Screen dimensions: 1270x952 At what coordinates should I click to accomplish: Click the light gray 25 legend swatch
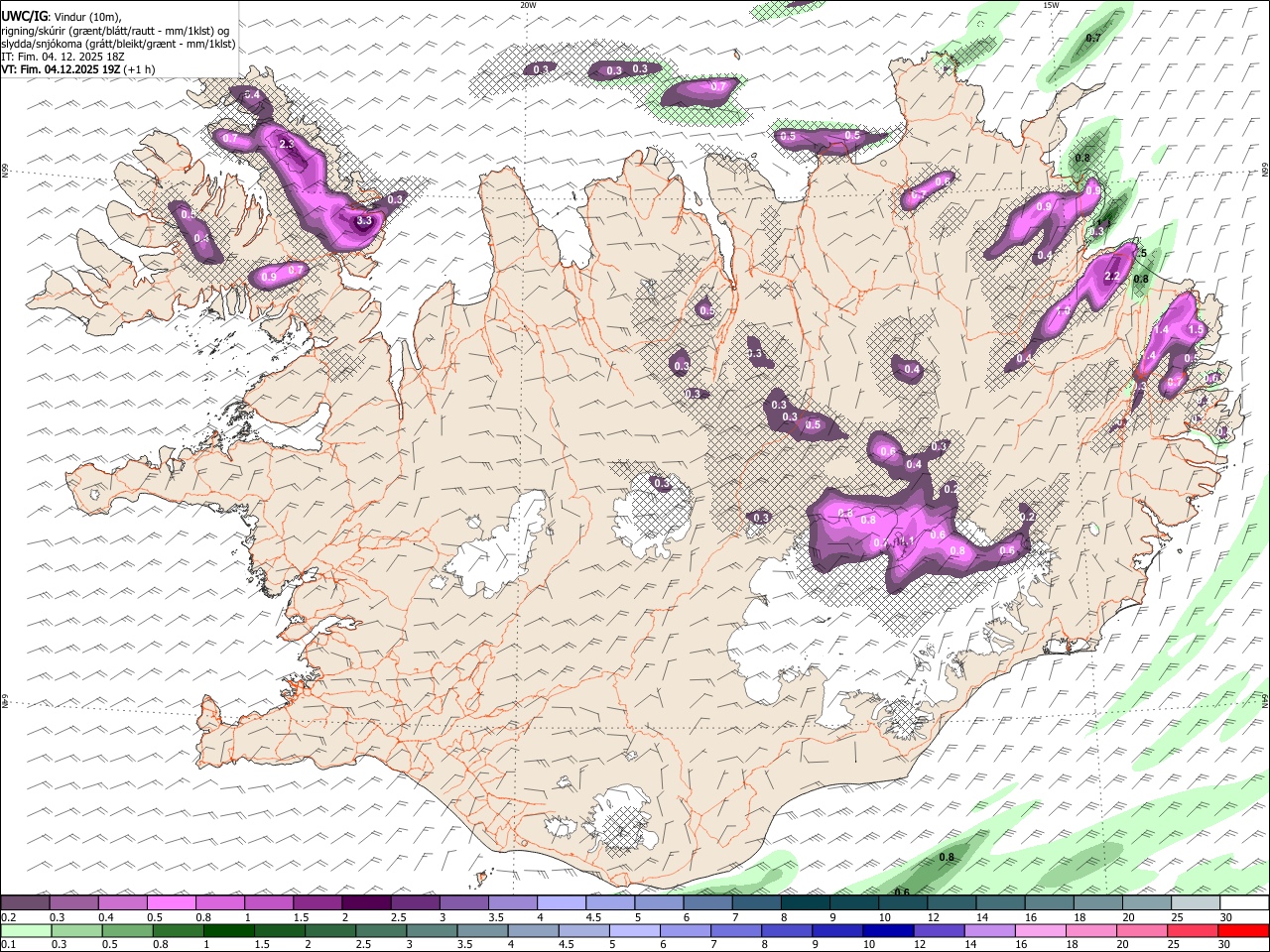(1196, 903)
